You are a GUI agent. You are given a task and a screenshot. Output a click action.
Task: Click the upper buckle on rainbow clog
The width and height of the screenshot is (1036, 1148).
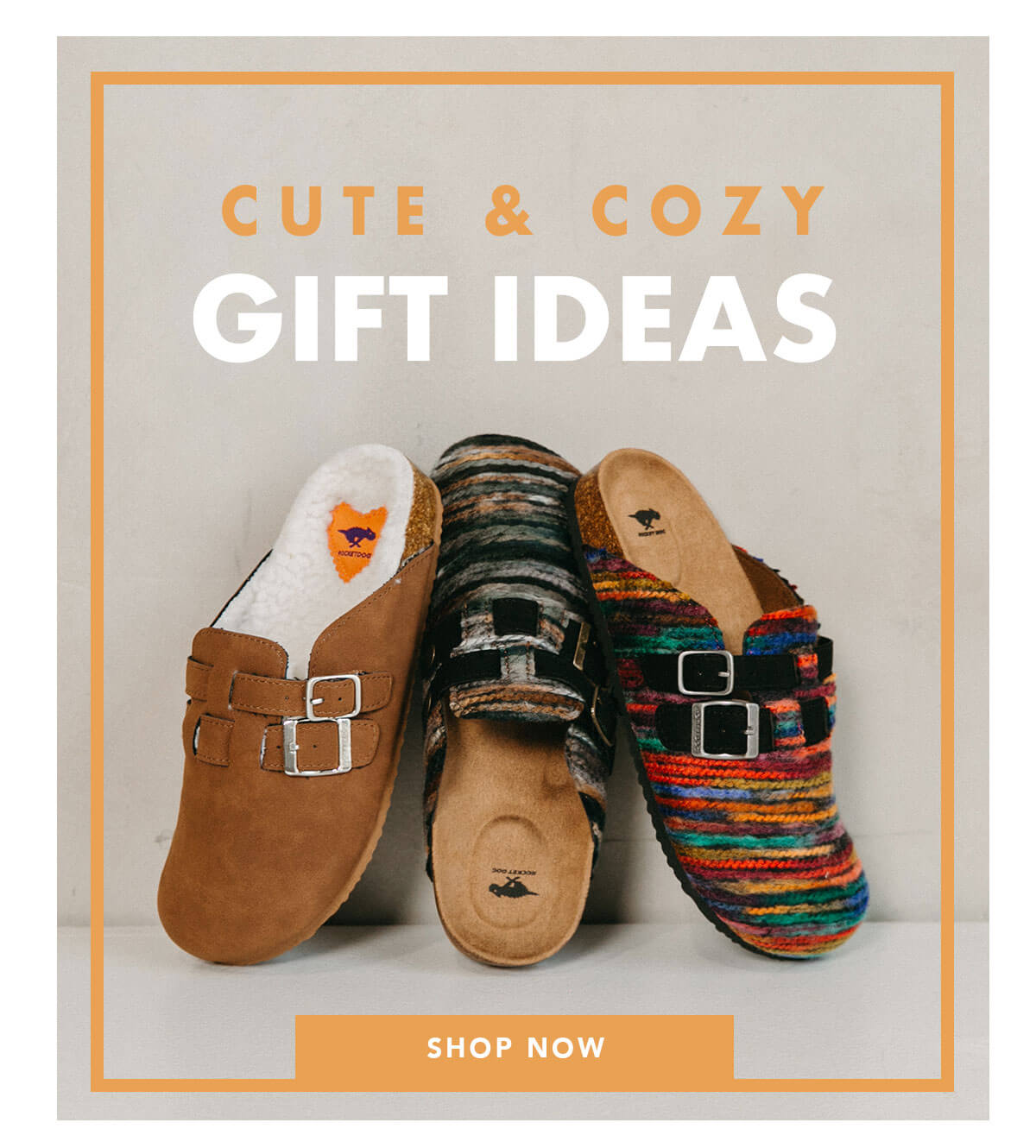coord(706,672)
